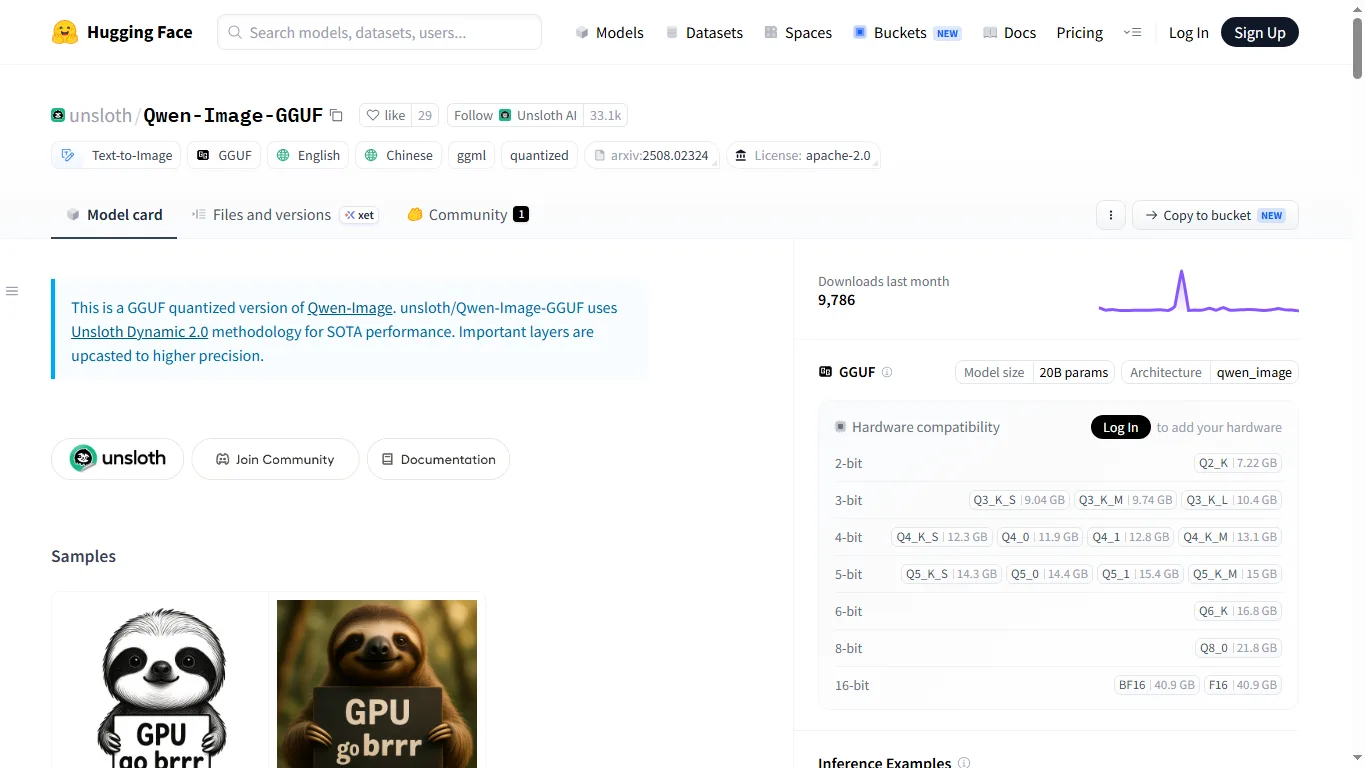The width and height of the screenshot is (1365, 768).
Task: Click Log In in top bar
Action: pos(1188,32)
